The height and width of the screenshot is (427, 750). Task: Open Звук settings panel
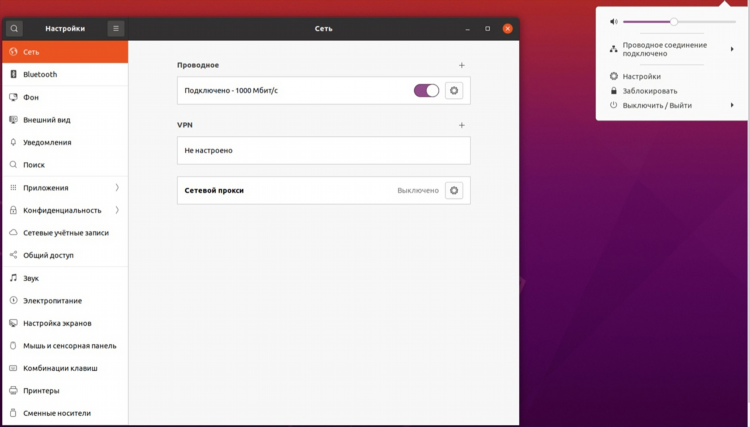[x=65, y=278]
